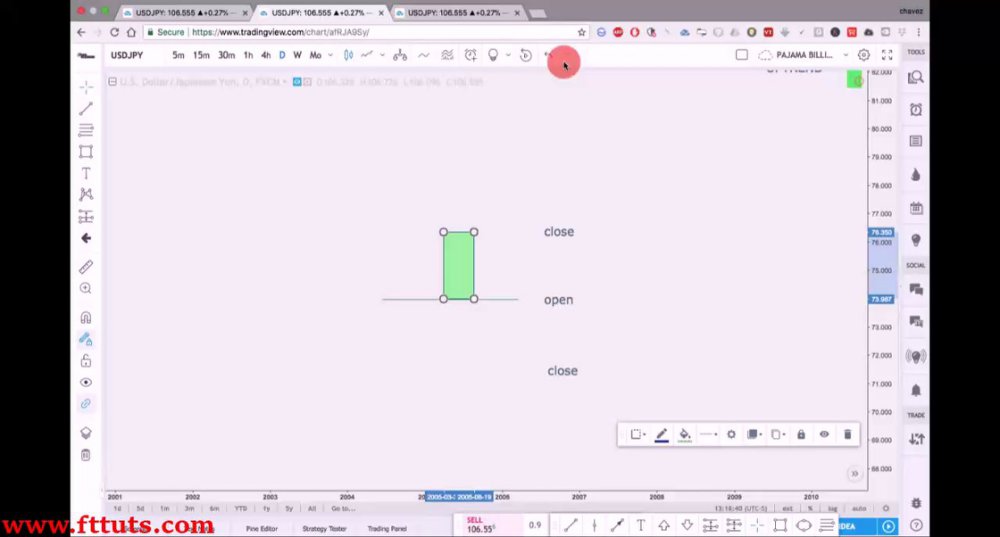Open the XABCD patterns tool

pos(85,195)
